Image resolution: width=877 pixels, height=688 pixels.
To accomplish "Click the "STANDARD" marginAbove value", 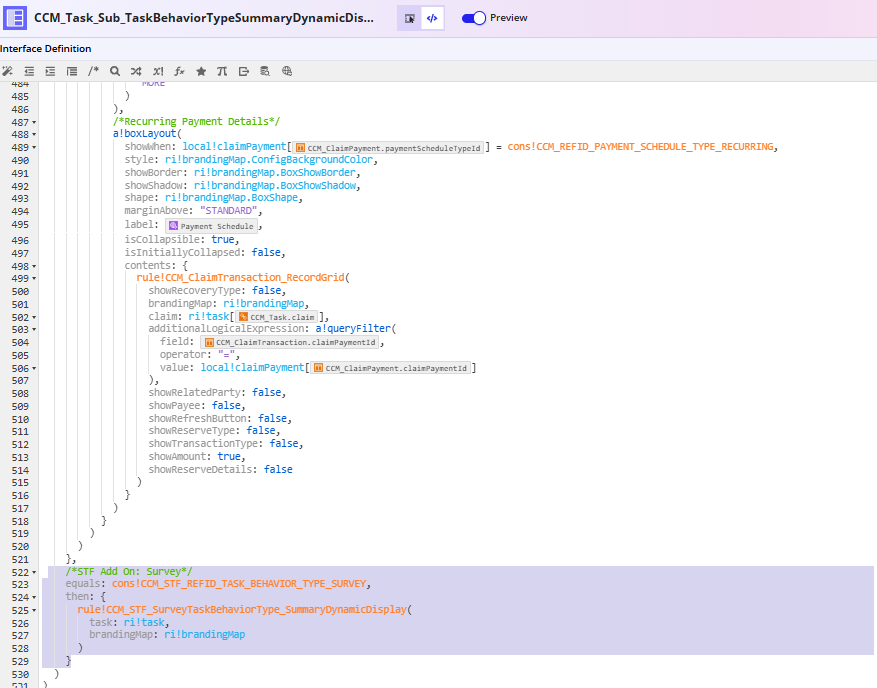I will [x=228, y=210].
